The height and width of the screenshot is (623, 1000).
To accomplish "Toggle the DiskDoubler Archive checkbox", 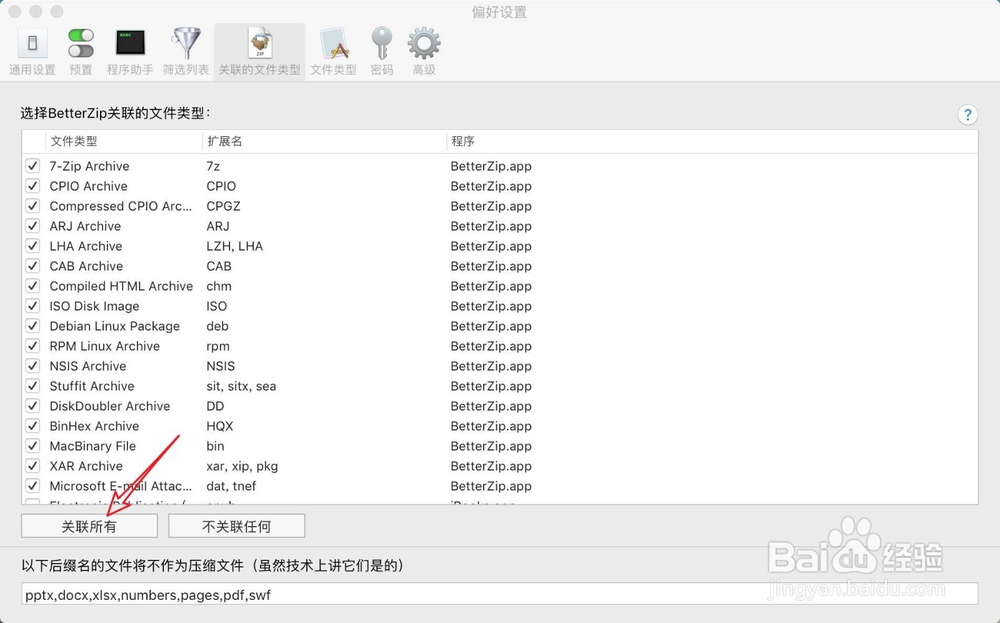I will click(x=33, y=406).
